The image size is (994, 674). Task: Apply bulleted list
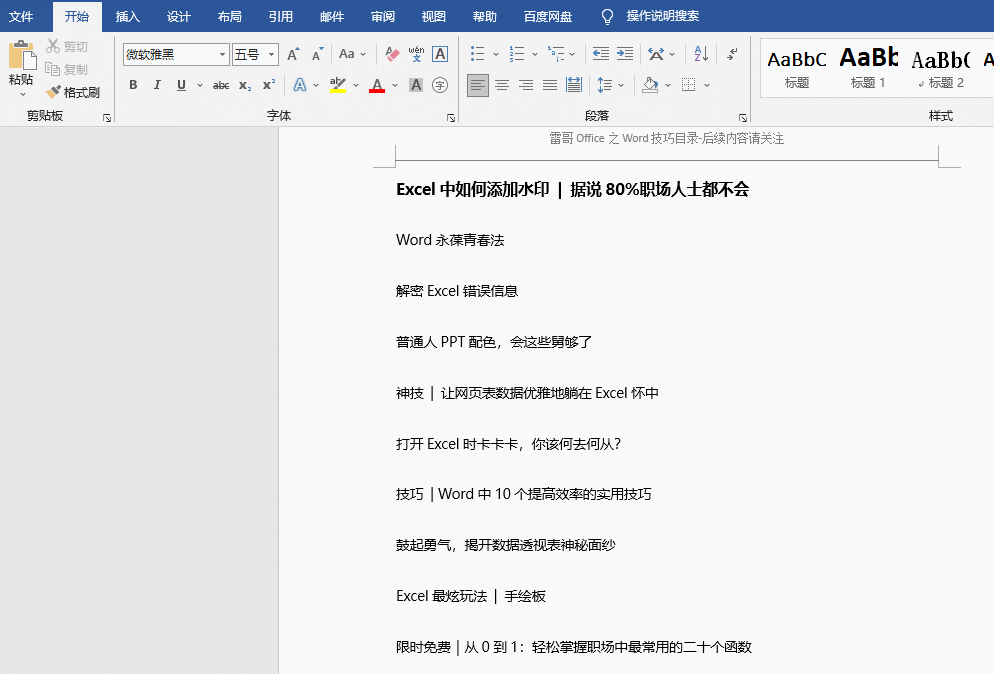(478, 55)
